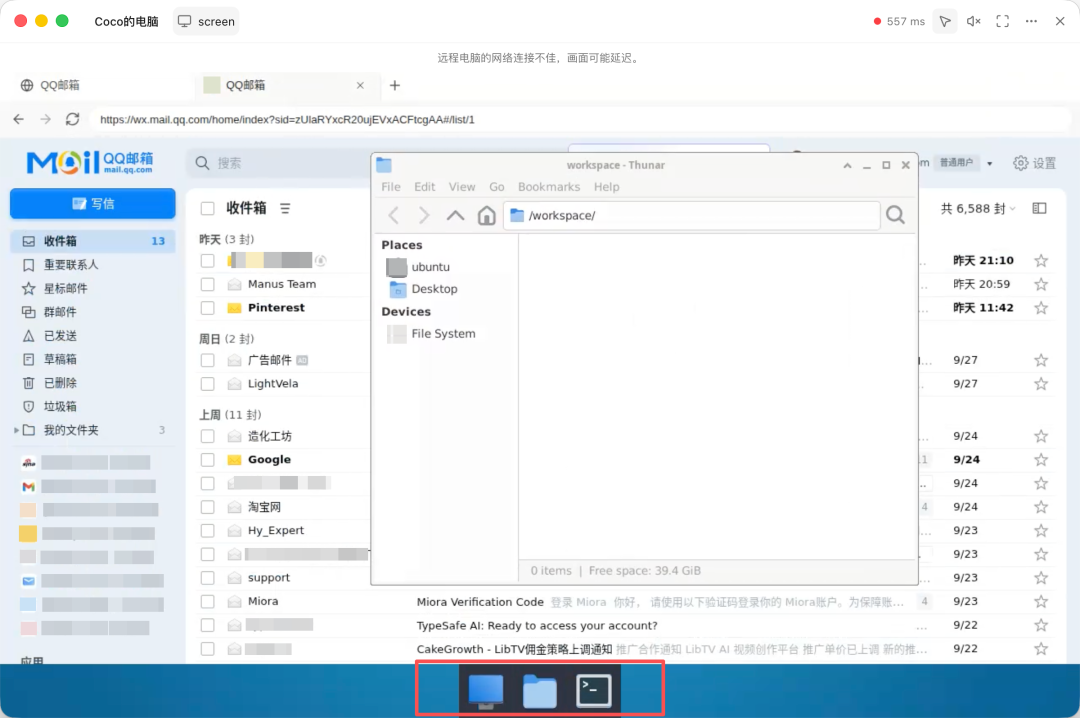Star the Miora verification email
The height and width of the screenshot is (718, 1080).
[1041, 602]
